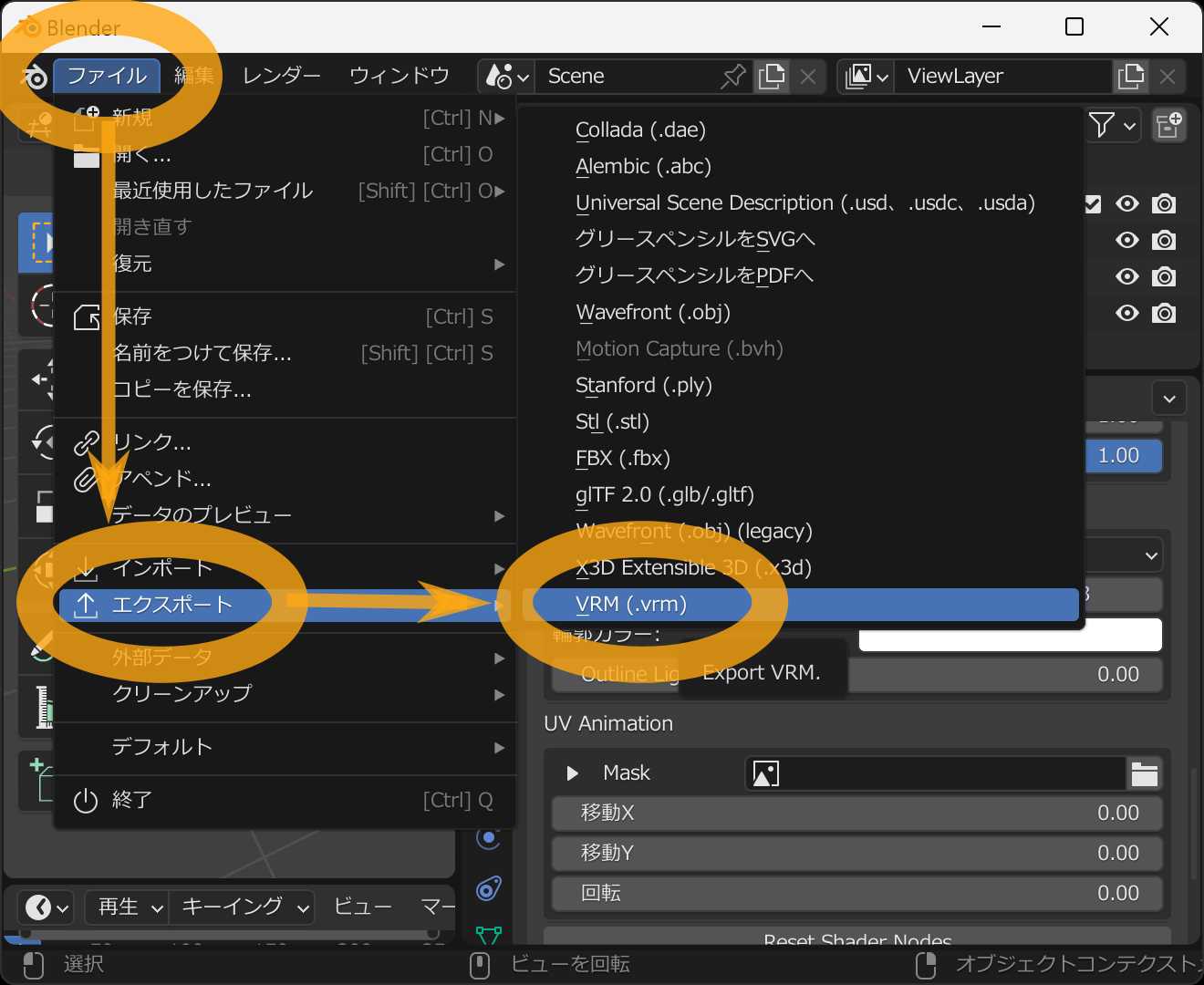Toggle the eye icon in the first outliner row
This screenshot has height=985, width=1204.
click(x=1127, y=203)
